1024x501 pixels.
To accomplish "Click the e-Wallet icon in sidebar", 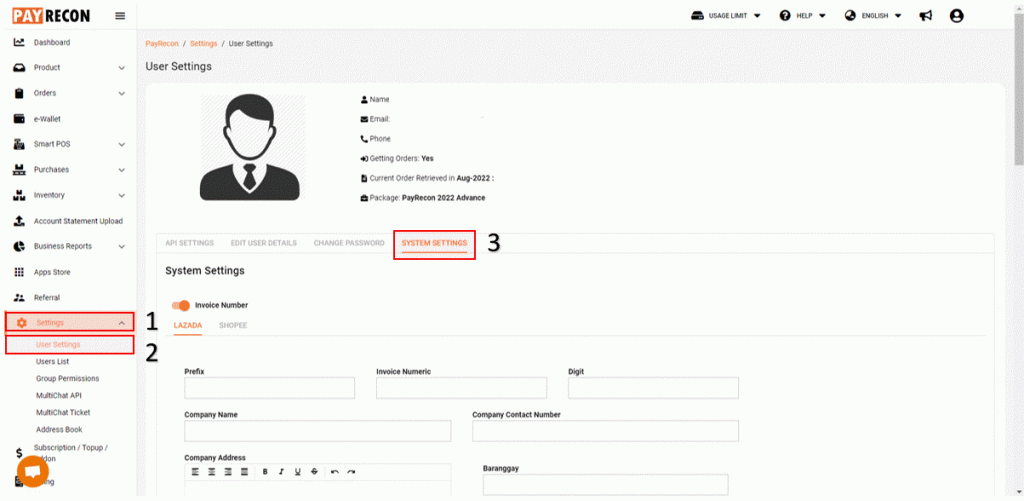I will [19, 119].
